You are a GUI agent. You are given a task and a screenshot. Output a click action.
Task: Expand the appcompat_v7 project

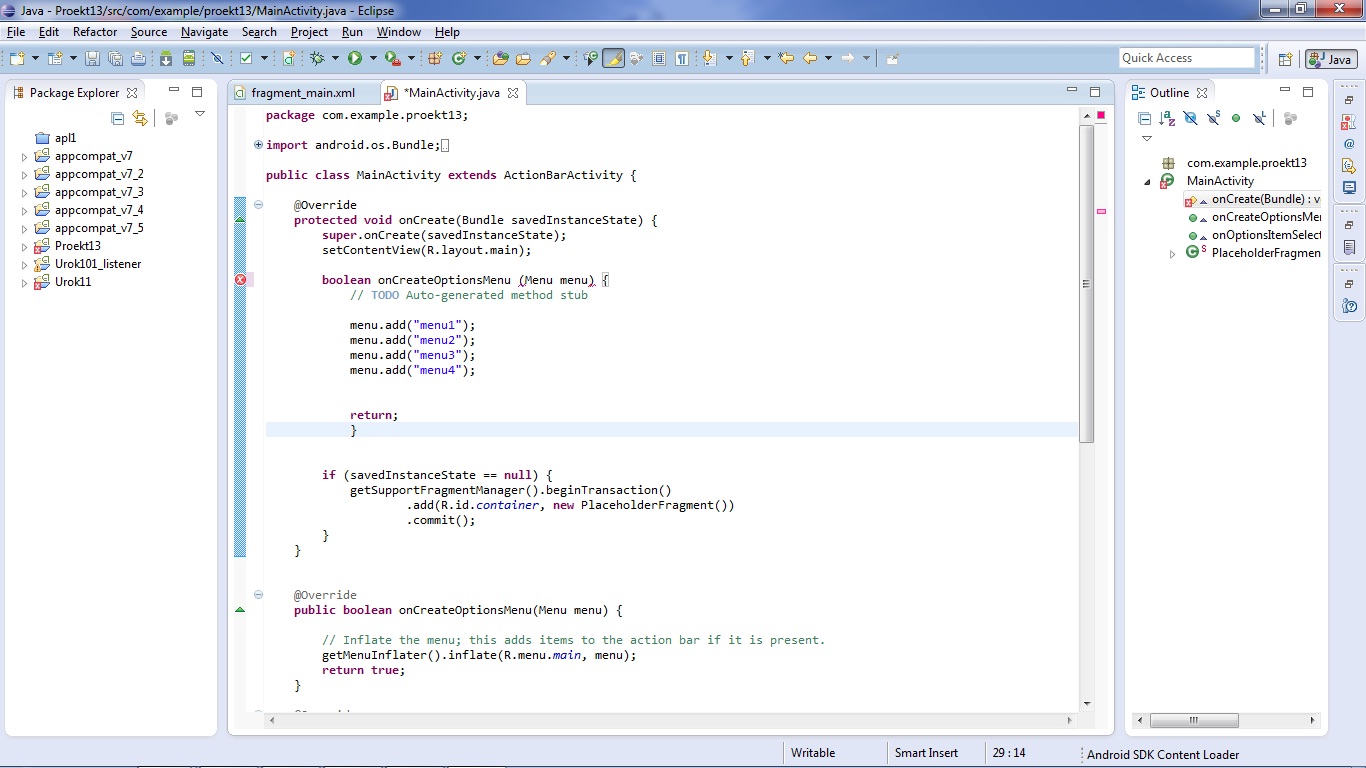pos(25,157)
